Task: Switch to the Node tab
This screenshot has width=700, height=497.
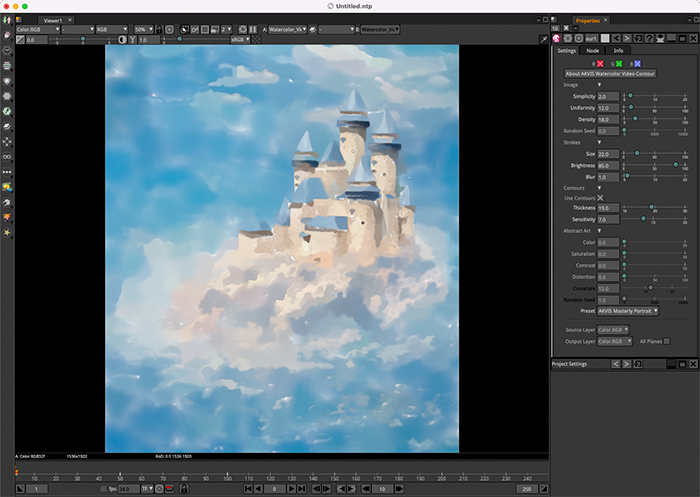Action: tap(592, 50)
